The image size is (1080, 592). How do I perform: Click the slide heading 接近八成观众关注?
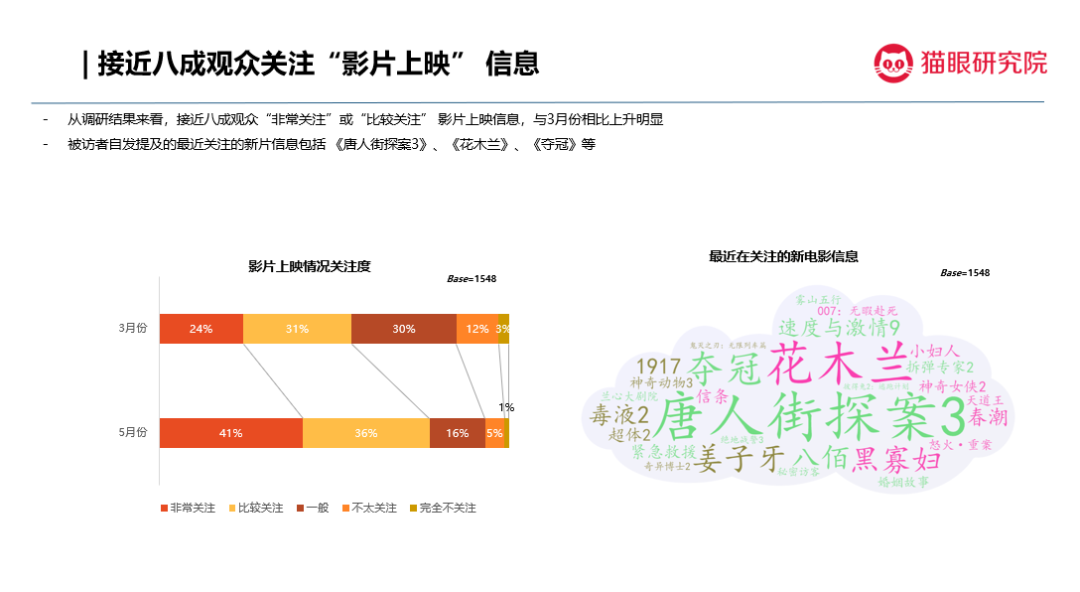pos(312,64)
